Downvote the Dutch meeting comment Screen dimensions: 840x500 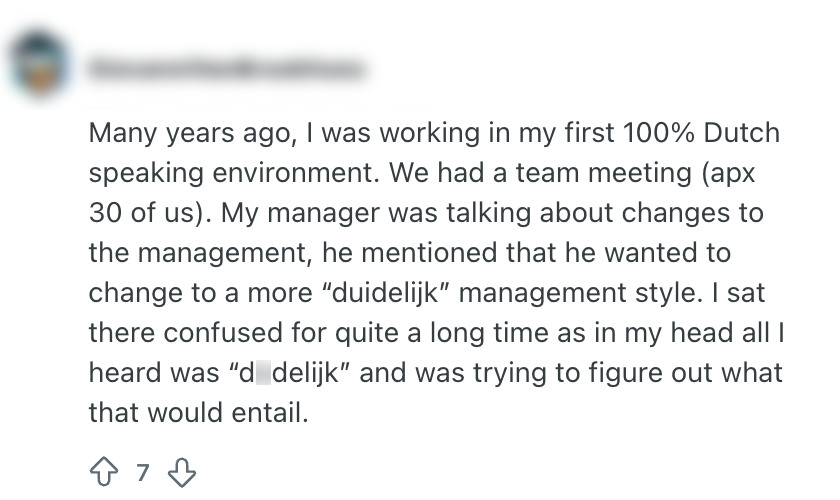pos(183,470)
